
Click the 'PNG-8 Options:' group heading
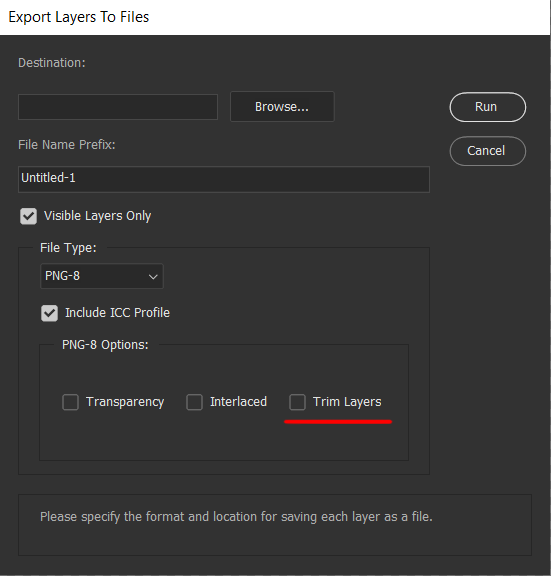(105, 345)
